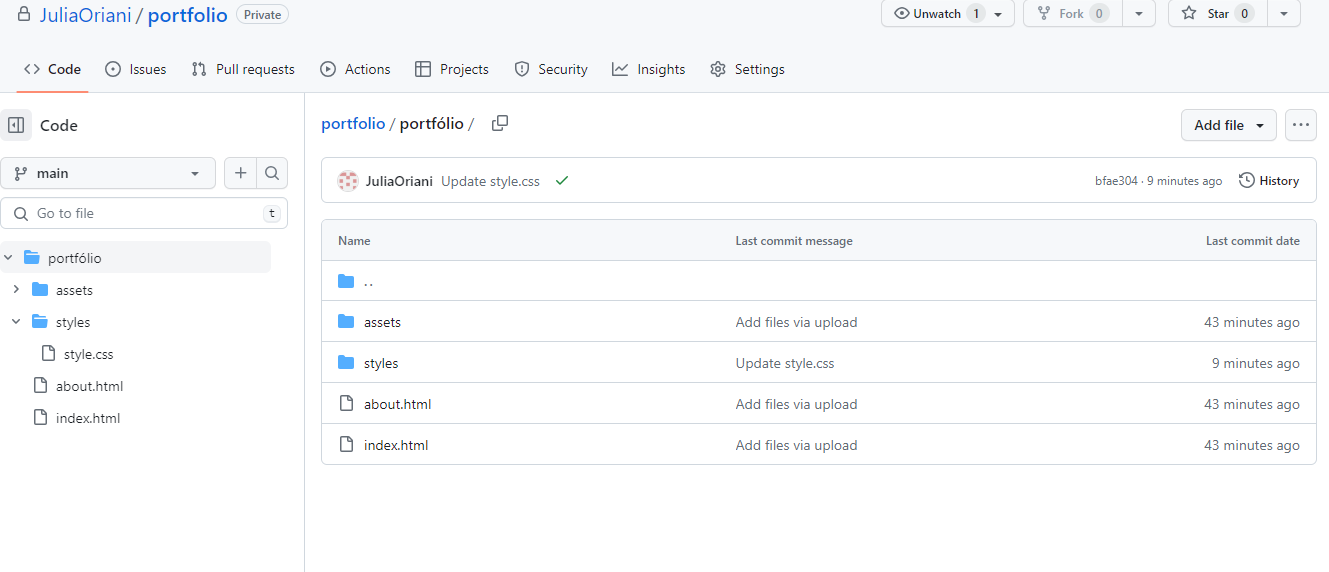Open index.html name in the file table
Image resolution: width=1329 pixels, height=572 pixels.
396,445
